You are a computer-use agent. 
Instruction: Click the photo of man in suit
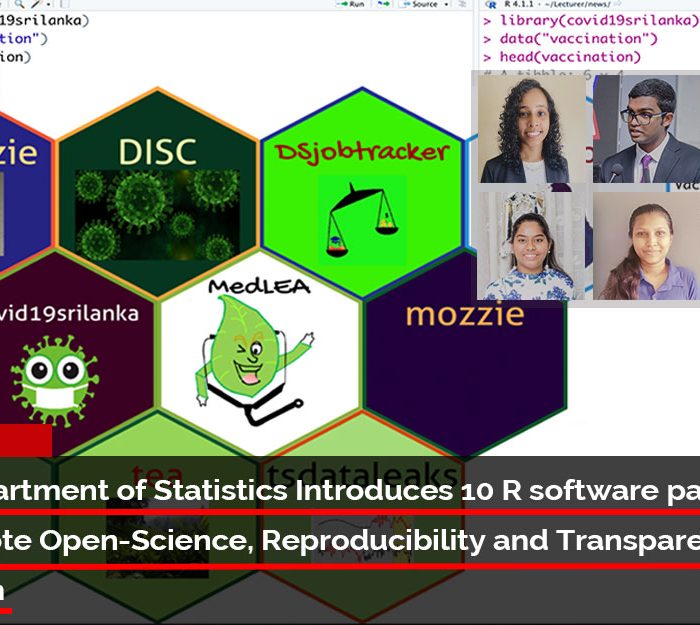point(646,130)
